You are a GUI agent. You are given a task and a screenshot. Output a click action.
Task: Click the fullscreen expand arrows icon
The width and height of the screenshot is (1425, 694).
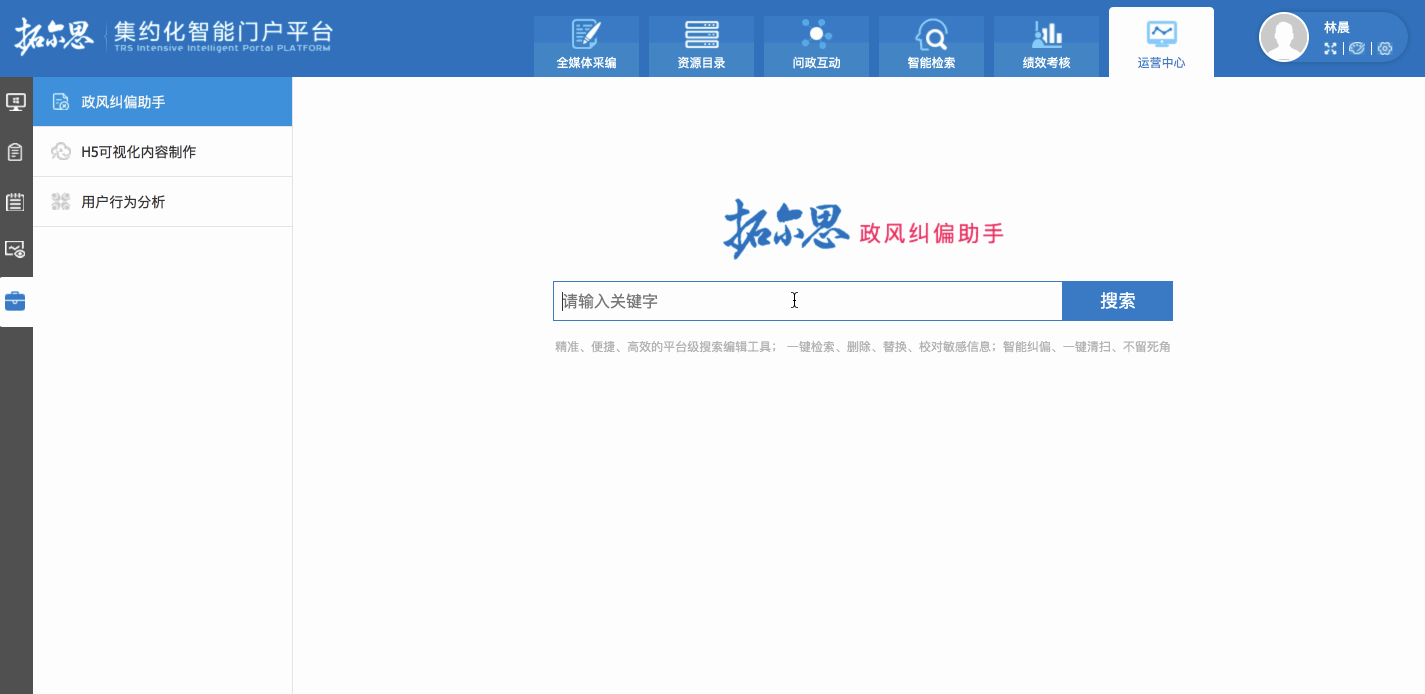[x=1330, y=48]
